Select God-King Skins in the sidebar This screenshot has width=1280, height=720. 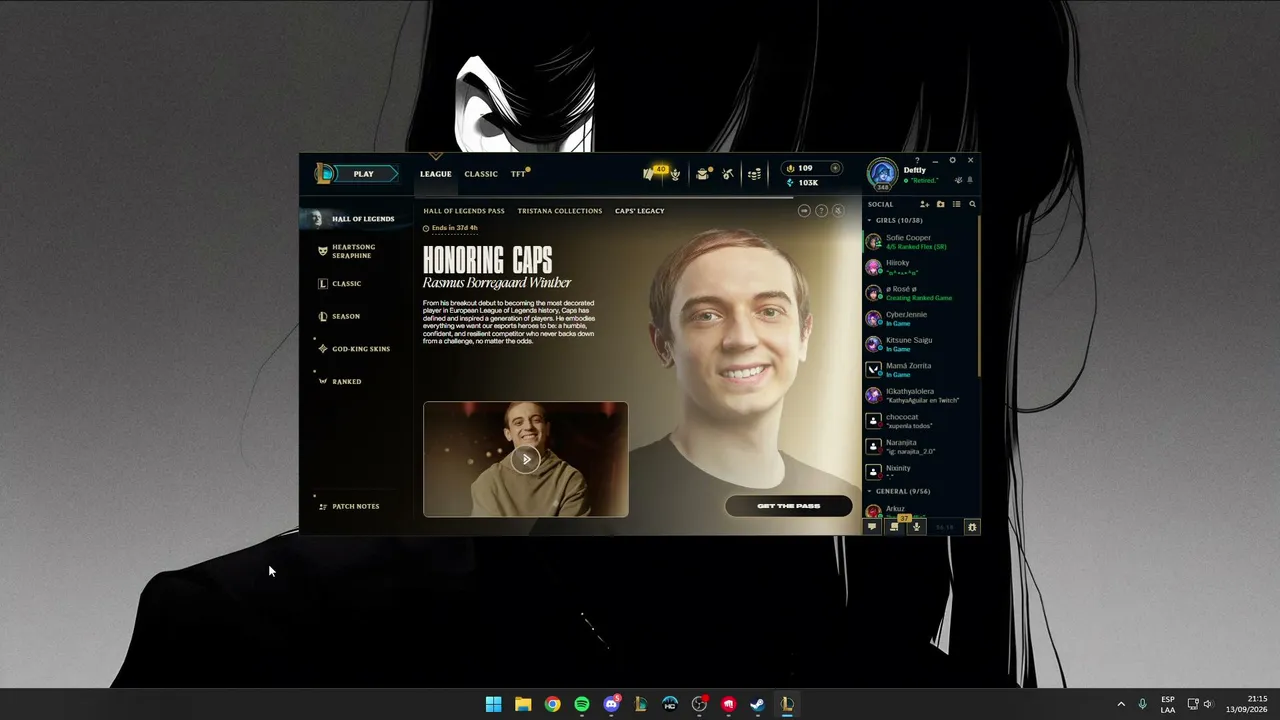pos(356,349)
